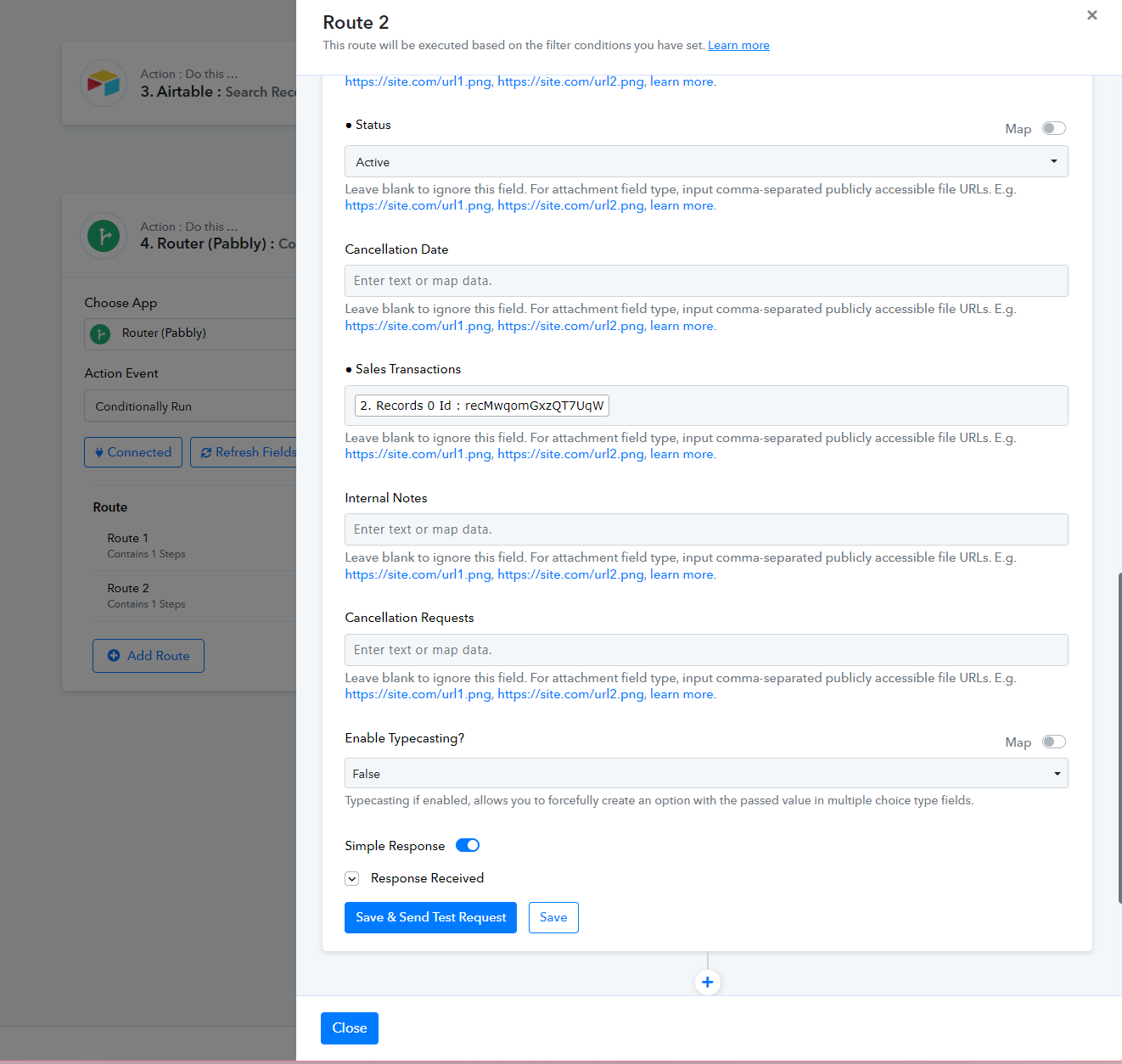Click the Cancellation Requests input field
This screenshot has height=1064, width=1122.
coord(706,650)
